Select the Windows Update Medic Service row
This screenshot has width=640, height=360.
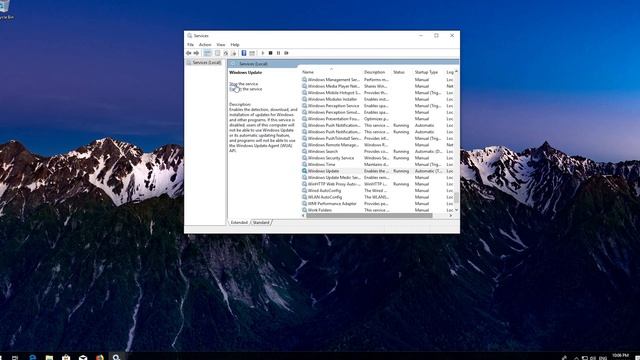[x=378, y=178]
